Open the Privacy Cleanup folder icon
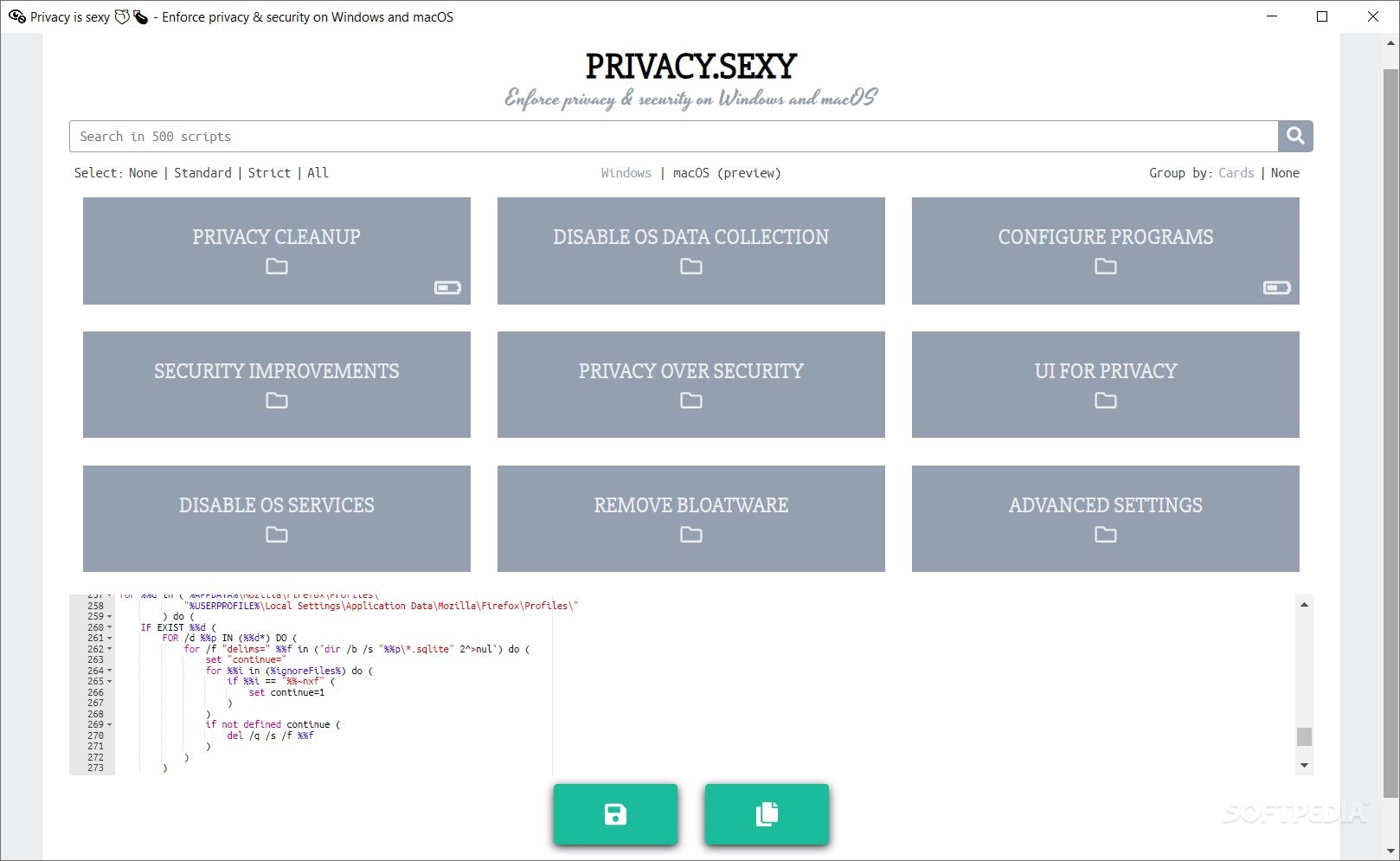 [x=277, y=267]
